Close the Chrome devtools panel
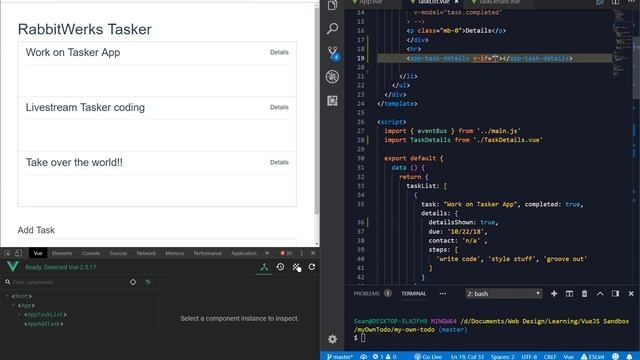 (313, 253)
